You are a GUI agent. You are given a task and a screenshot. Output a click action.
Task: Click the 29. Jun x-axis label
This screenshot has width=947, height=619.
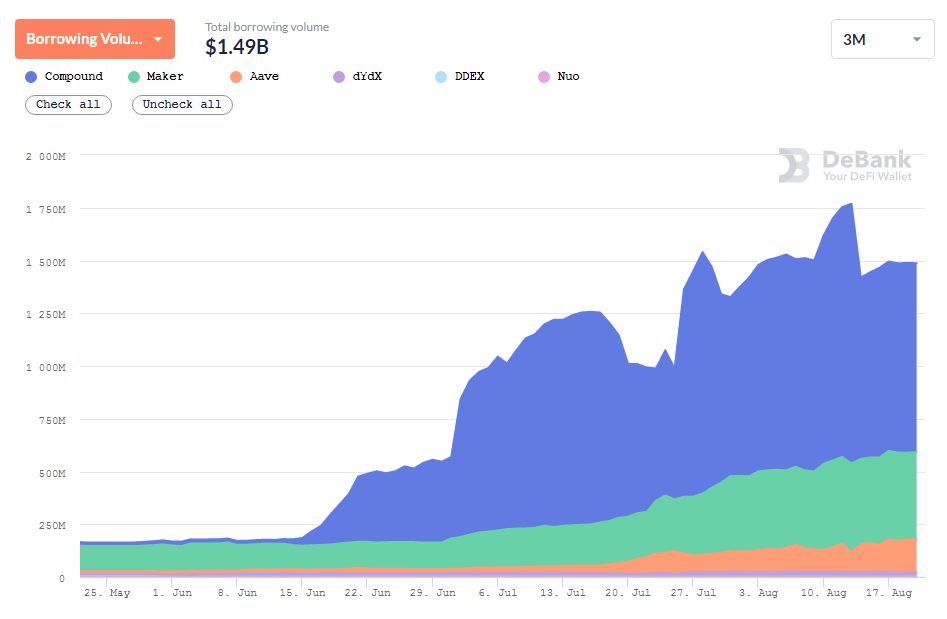coord(432,593)
